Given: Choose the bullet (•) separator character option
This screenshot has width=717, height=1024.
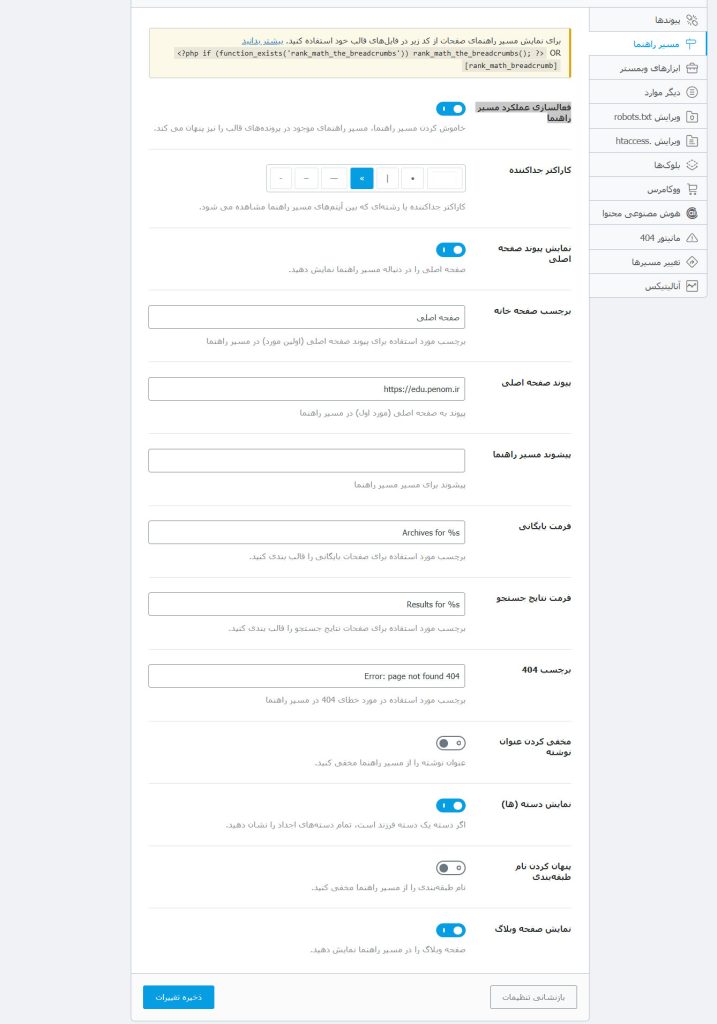Looking at the screenshot, I should (413, 179).
